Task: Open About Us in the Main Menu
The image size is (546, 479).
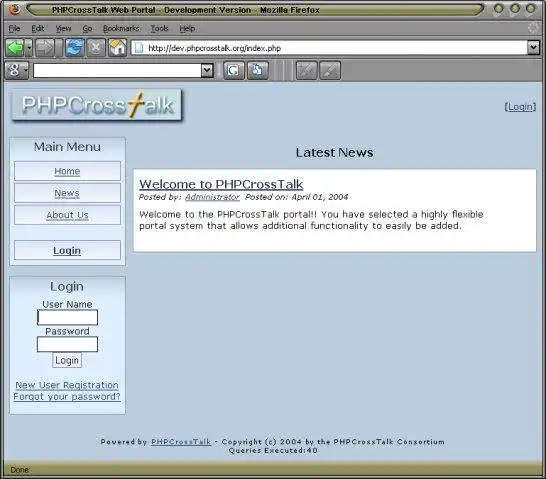Action: (x=68, y=215)
